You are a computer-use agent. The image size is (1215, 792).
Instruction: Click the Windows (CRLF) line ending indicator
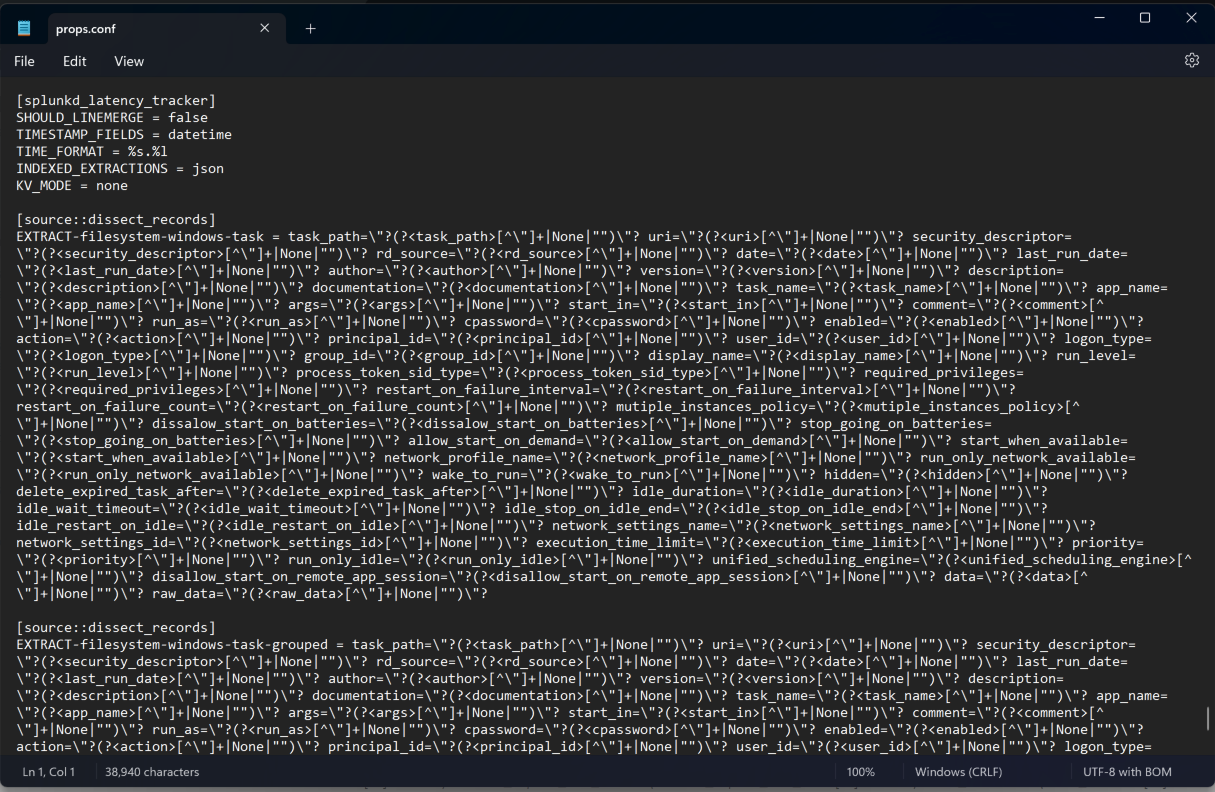pyautogui.click(x=958, y=772)
